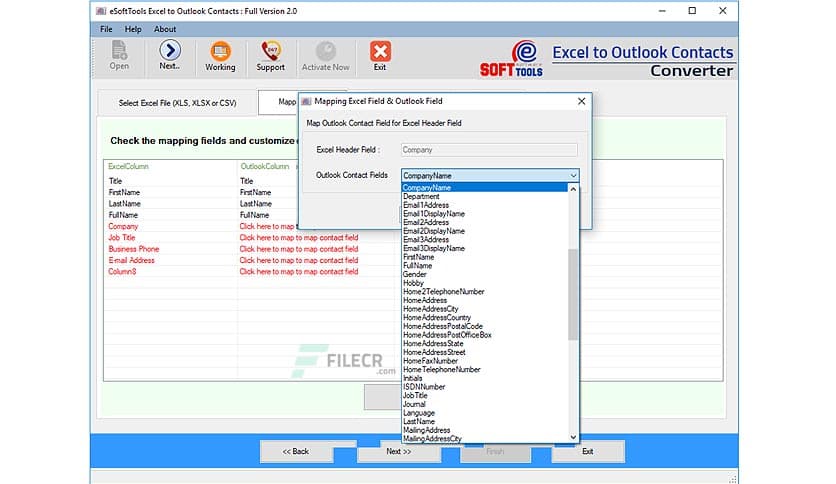The image size is (836, 484).
Task: Select CompanyName in the dropdown list
Action: tap(484, 188)
